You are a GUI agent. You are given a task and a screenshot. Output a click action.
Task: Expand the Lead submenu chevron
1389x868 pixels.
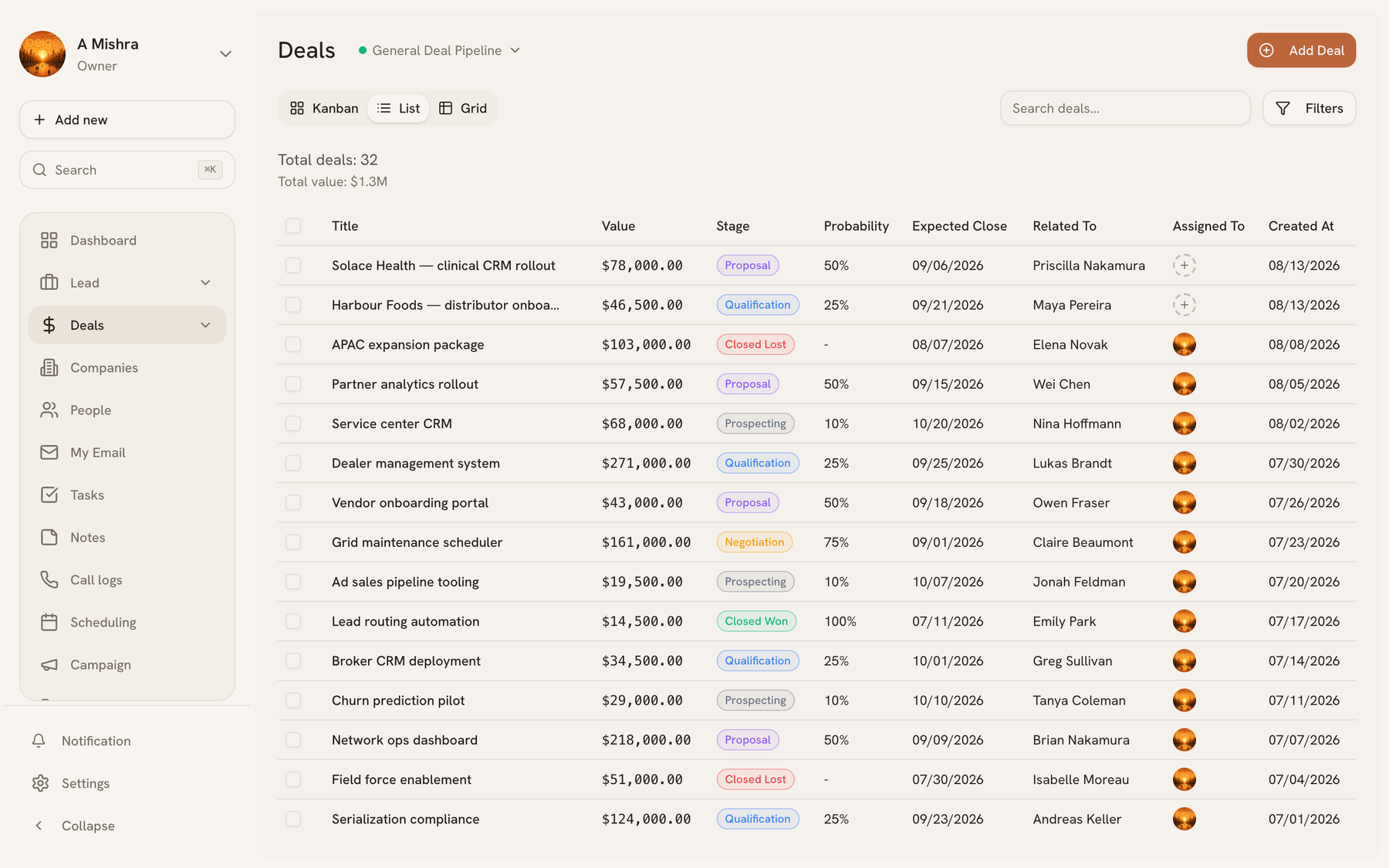tap(205, 283)
